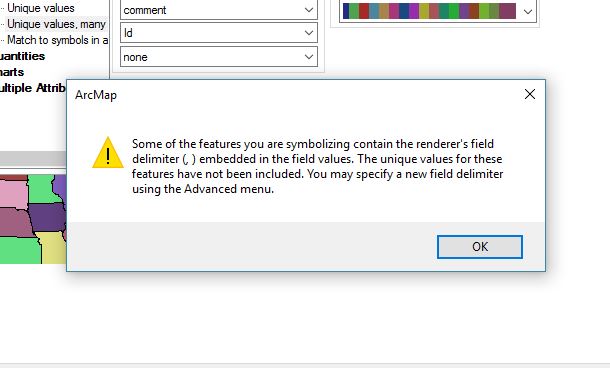Select the Charts category

(x=12, y=72)
